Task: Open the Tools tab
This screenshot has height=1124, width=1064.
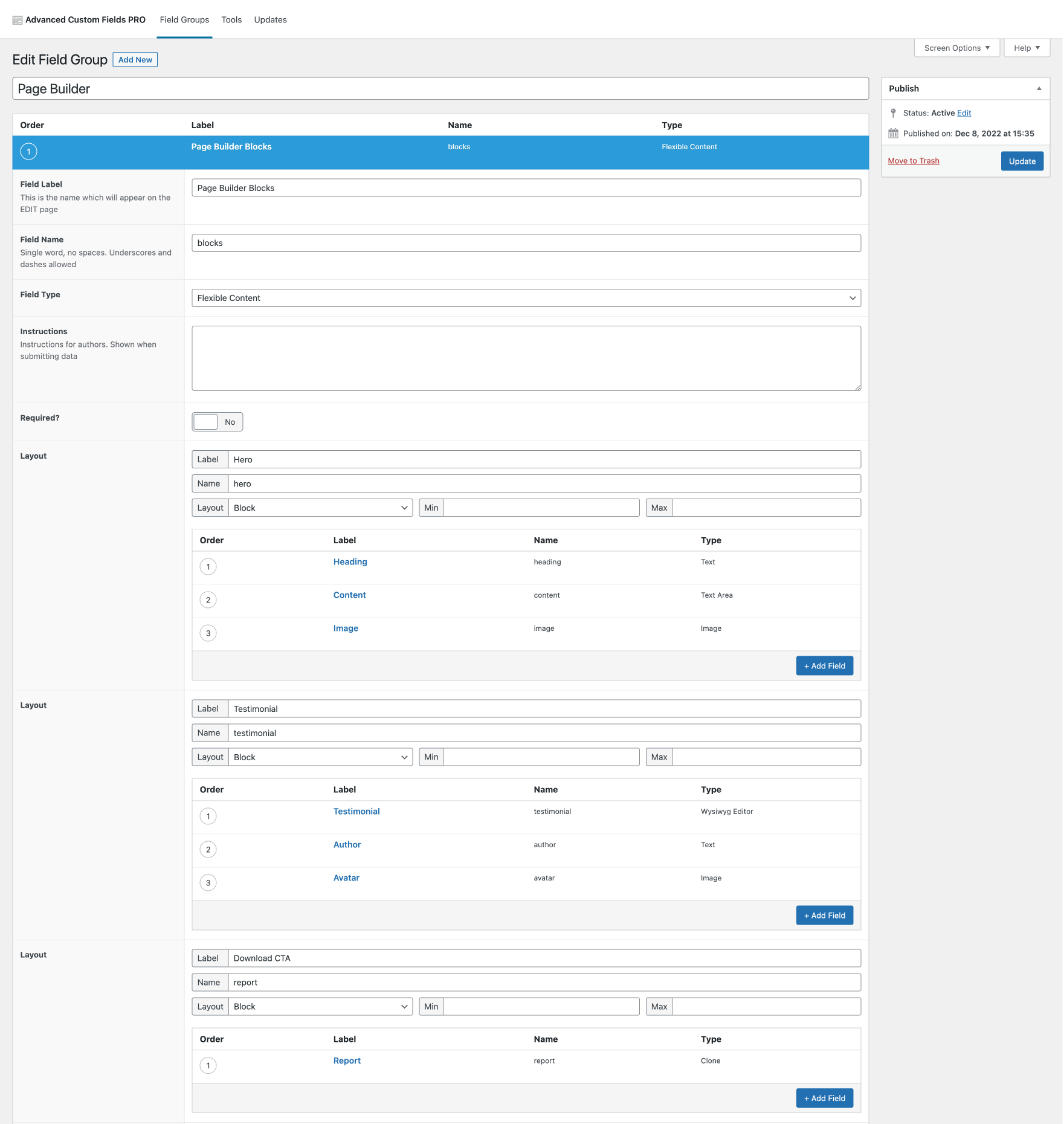Action: [x=231, y=20]
